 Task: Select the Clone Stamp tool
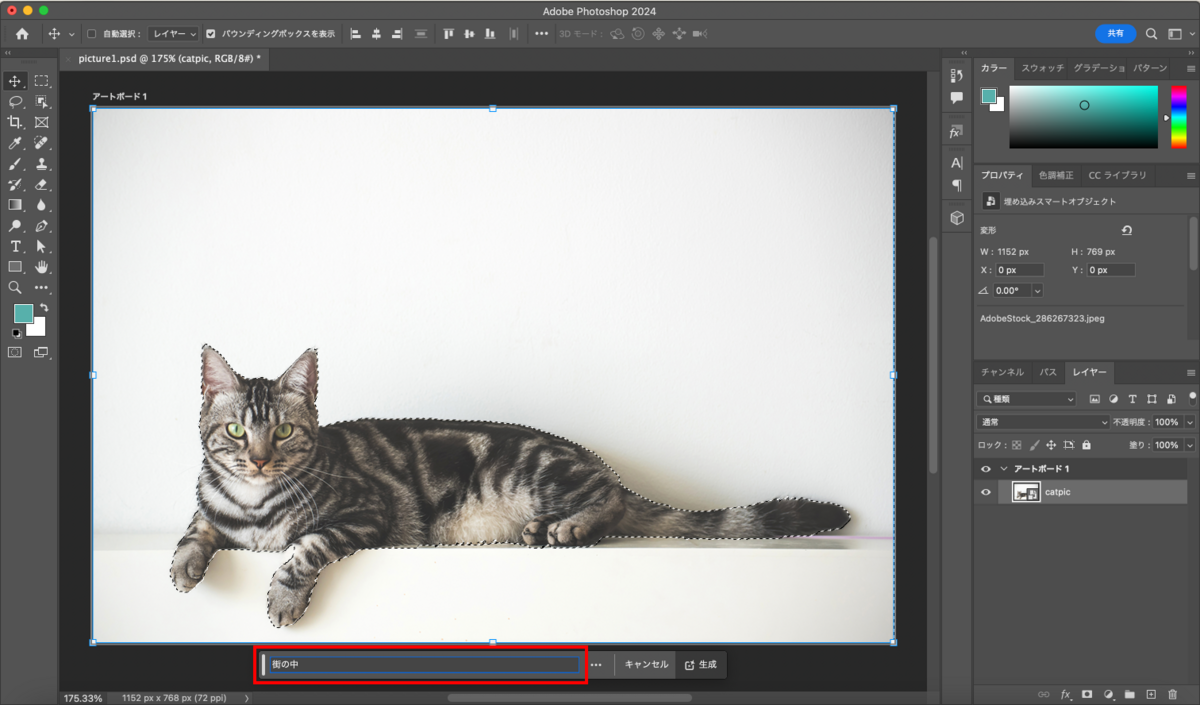click(x=42, y=164)
